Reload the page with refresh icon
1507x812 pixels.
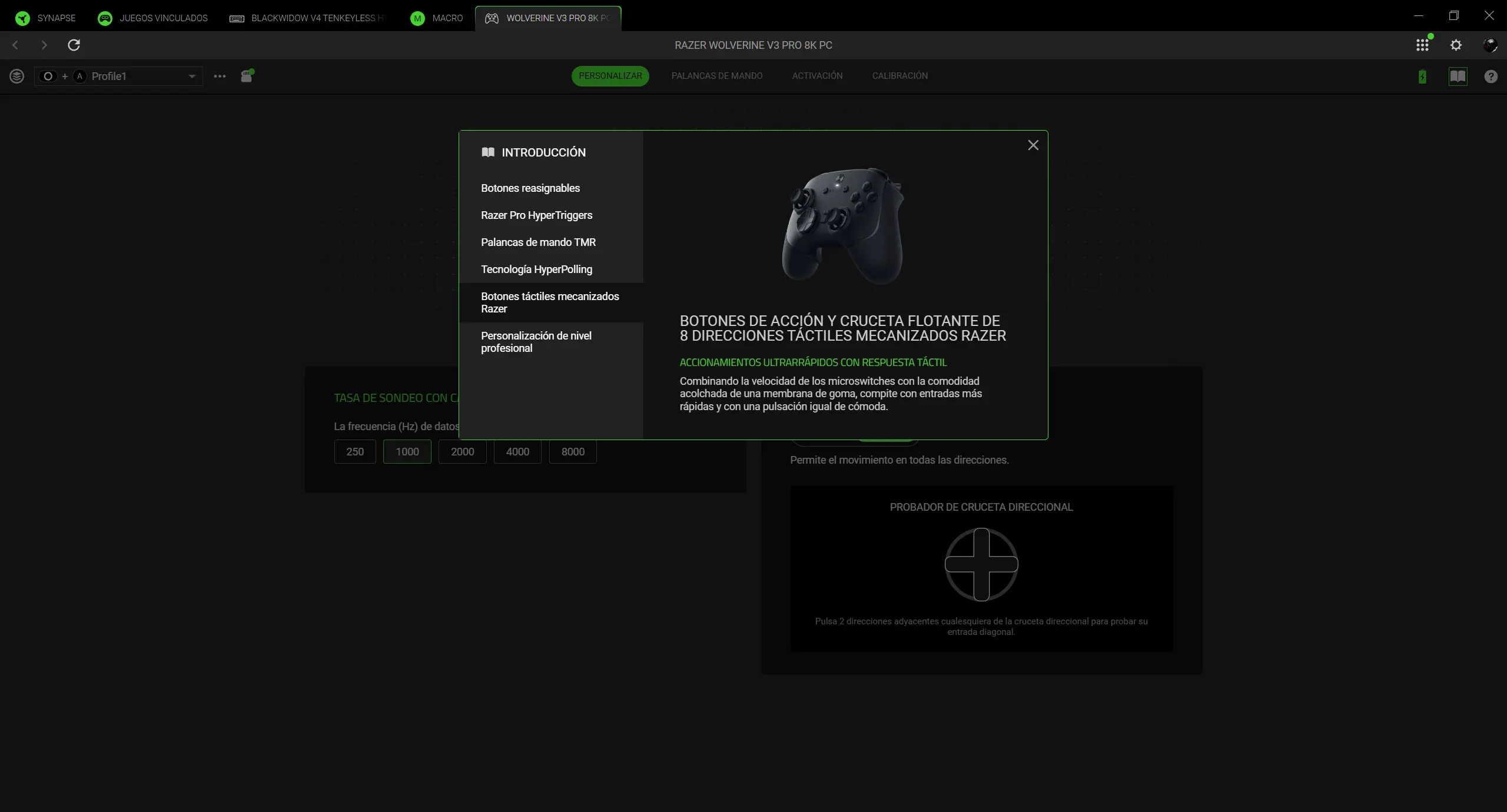click(x=74, y=45)
